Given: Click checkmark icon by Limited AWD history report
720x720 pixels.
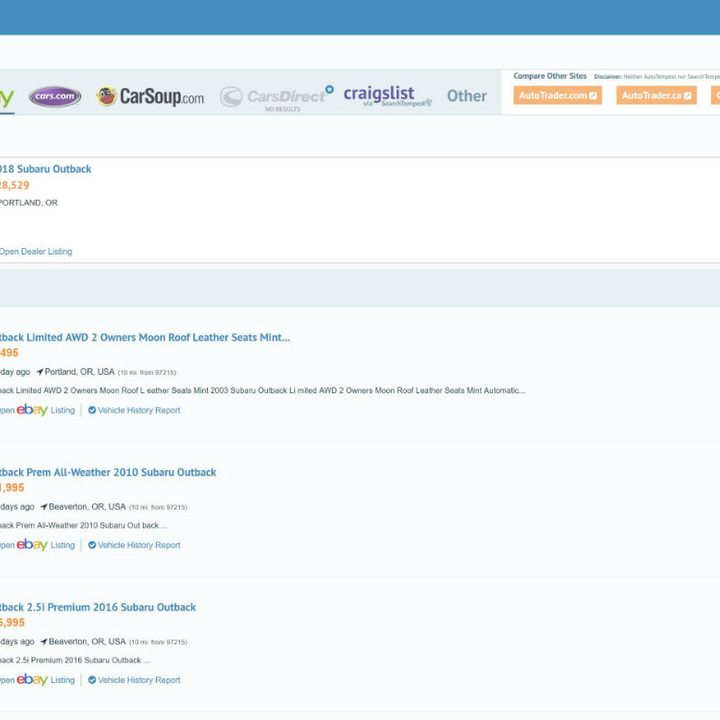Looking at the screenshot, I should coord(92,410).
